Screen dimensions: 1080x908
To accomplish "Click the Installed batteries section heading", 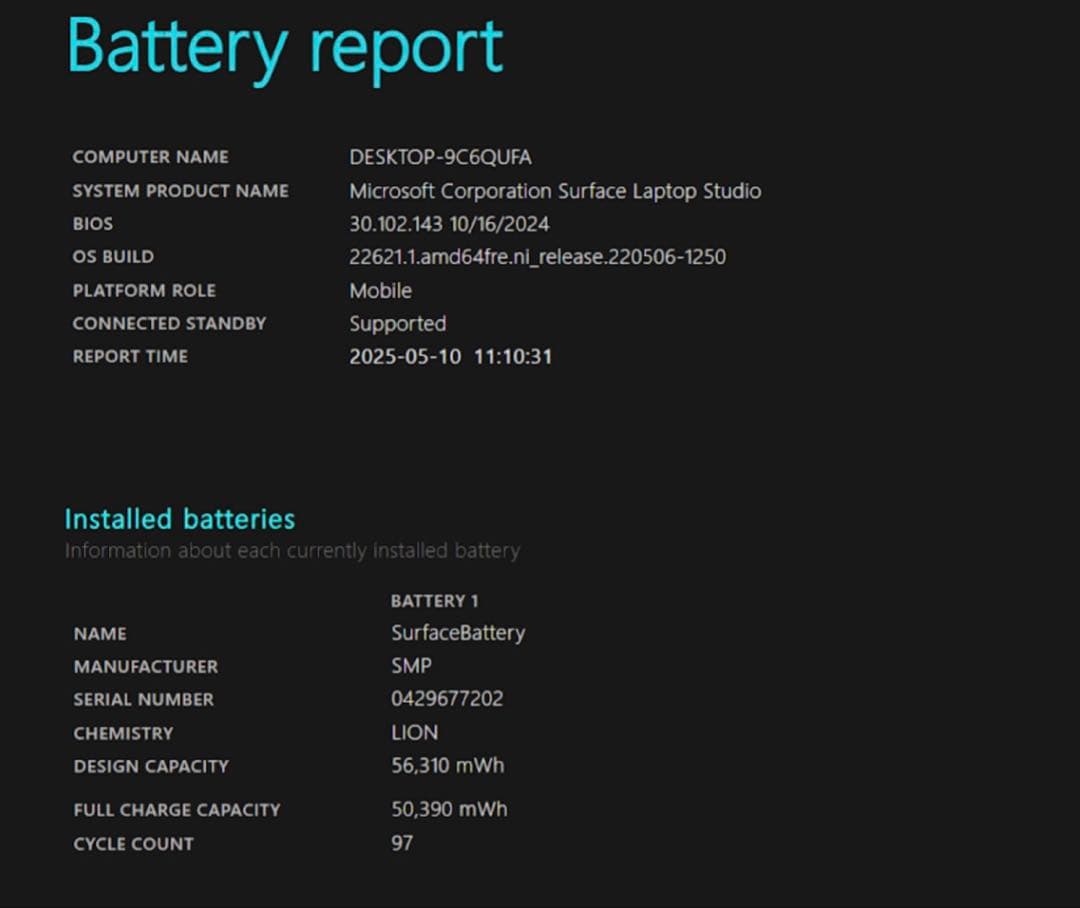I will (x=180, y=519).
